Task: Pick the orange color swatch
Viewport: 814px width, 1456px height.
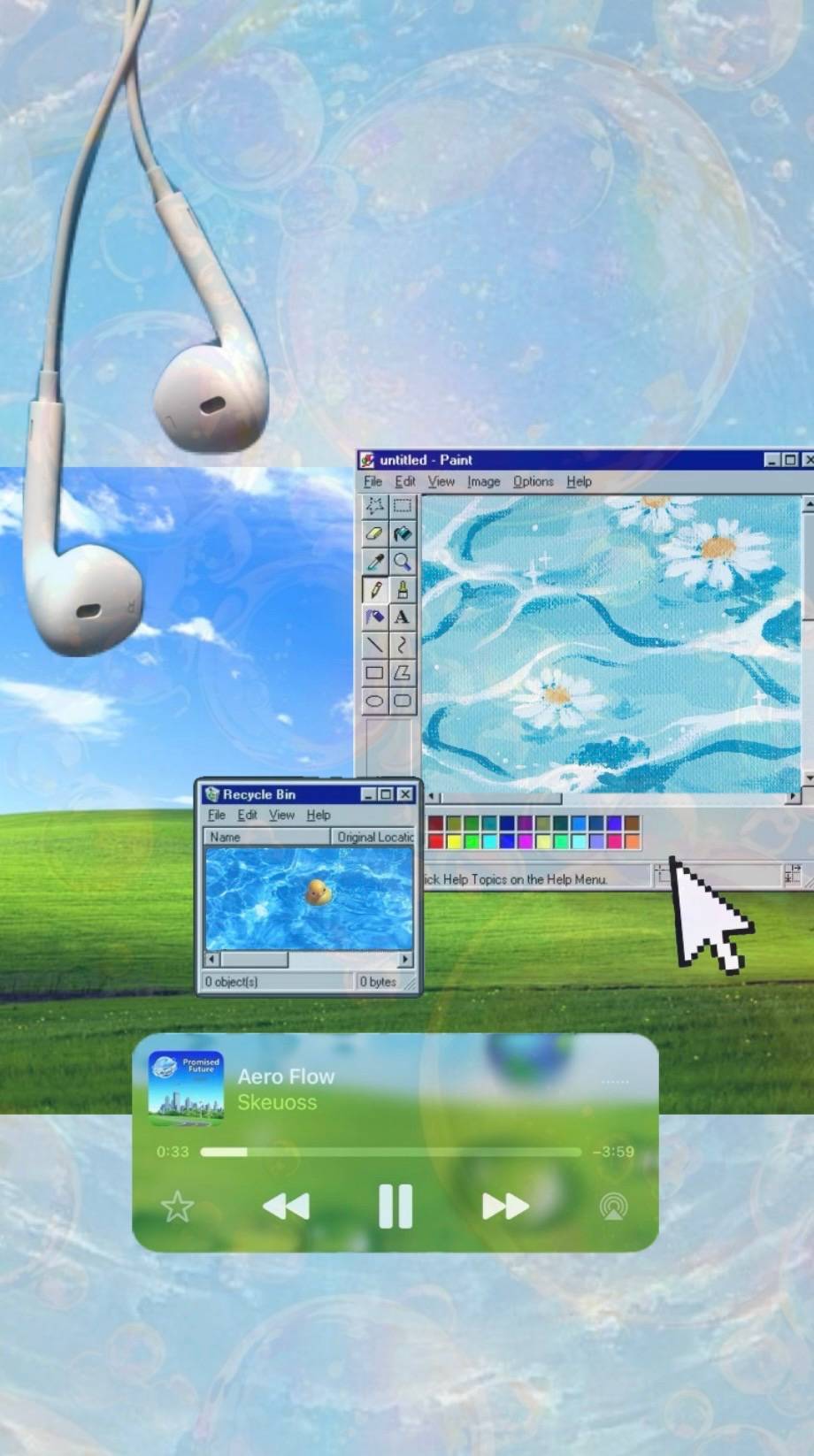Action: point(632,841)
